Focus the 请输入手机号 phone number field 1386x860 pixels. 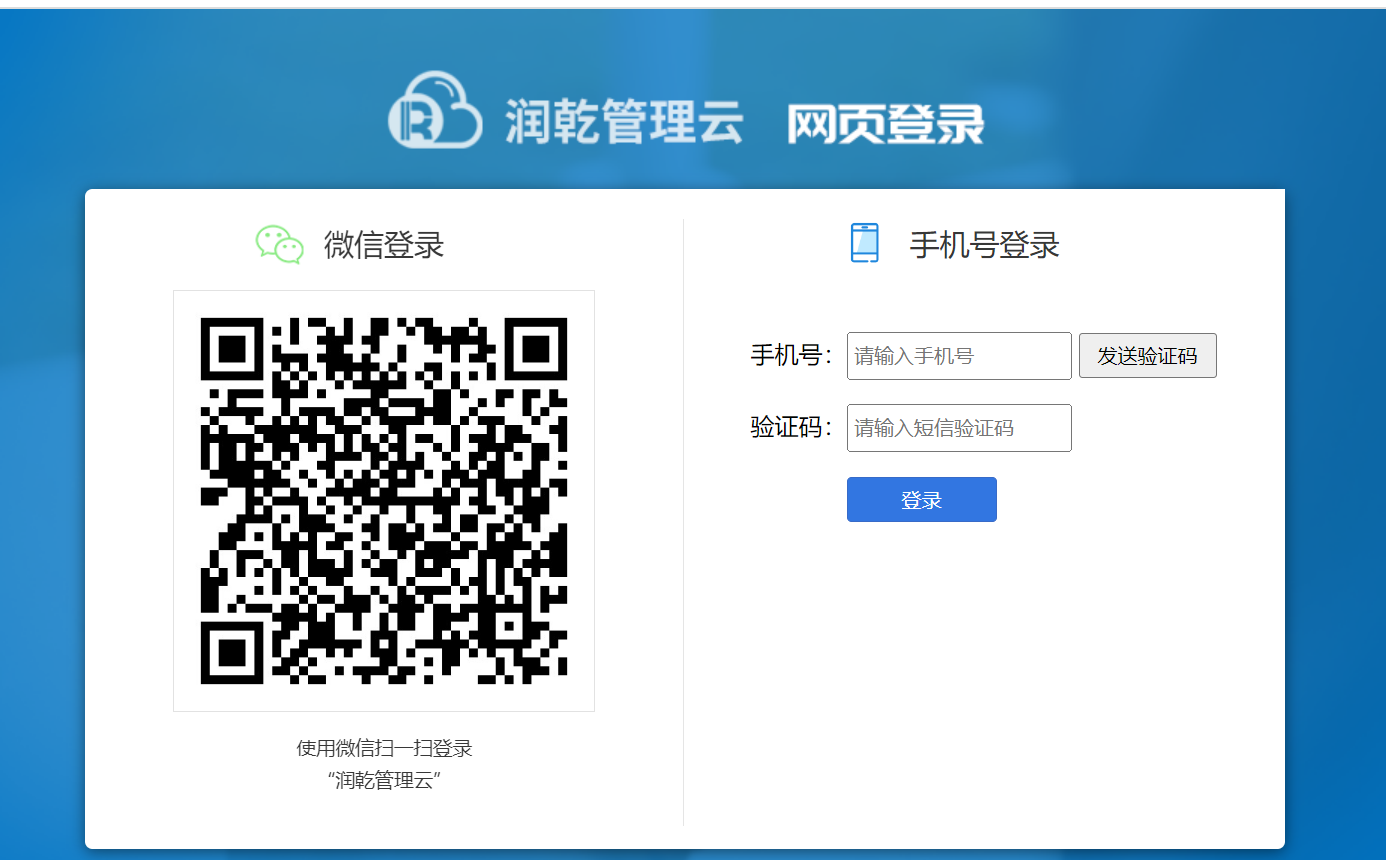click(959, 356)
